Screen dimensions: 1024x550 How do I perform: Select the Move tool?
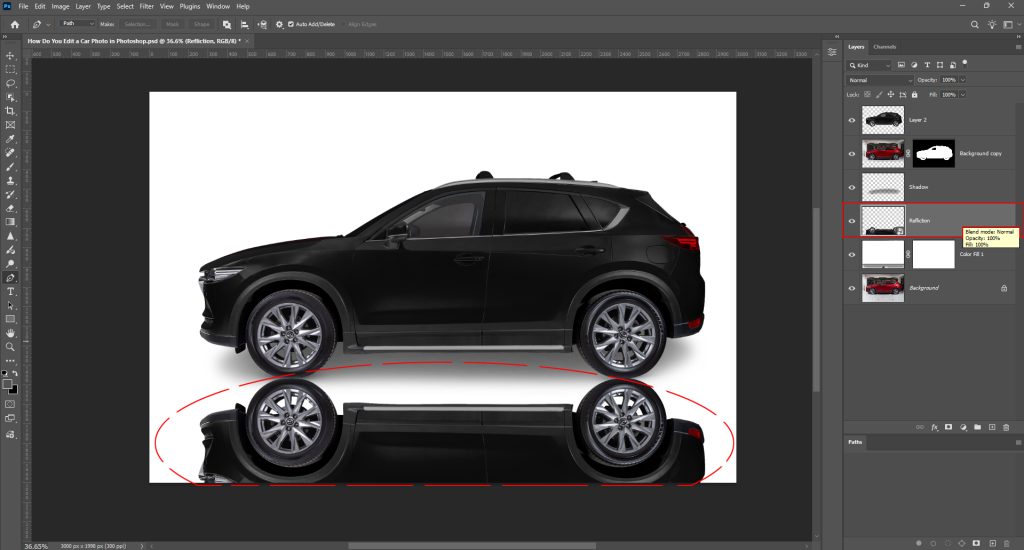[10, 56]
